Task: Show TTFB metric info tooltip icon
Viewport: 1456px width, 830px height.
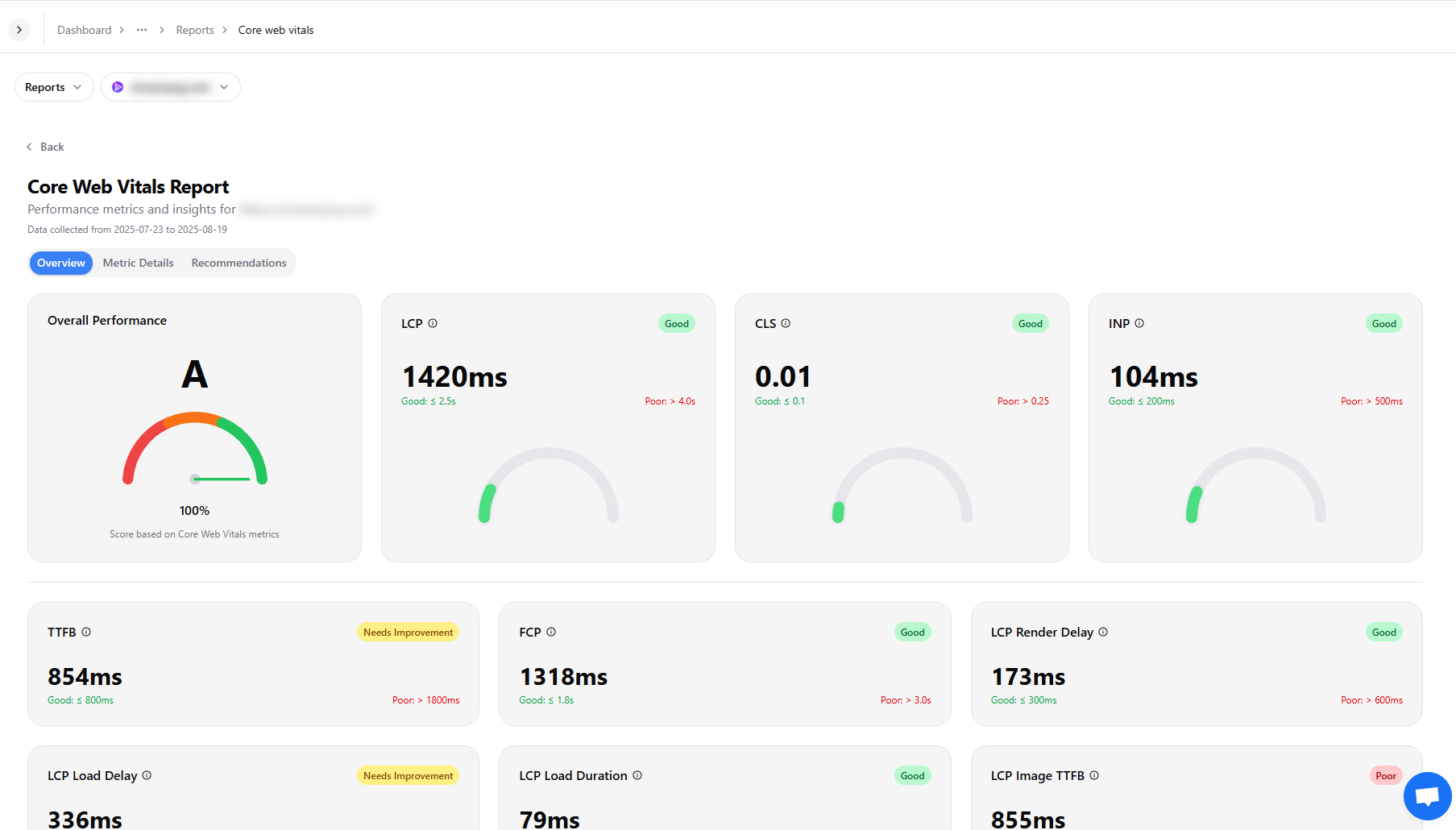Action: 86,632
